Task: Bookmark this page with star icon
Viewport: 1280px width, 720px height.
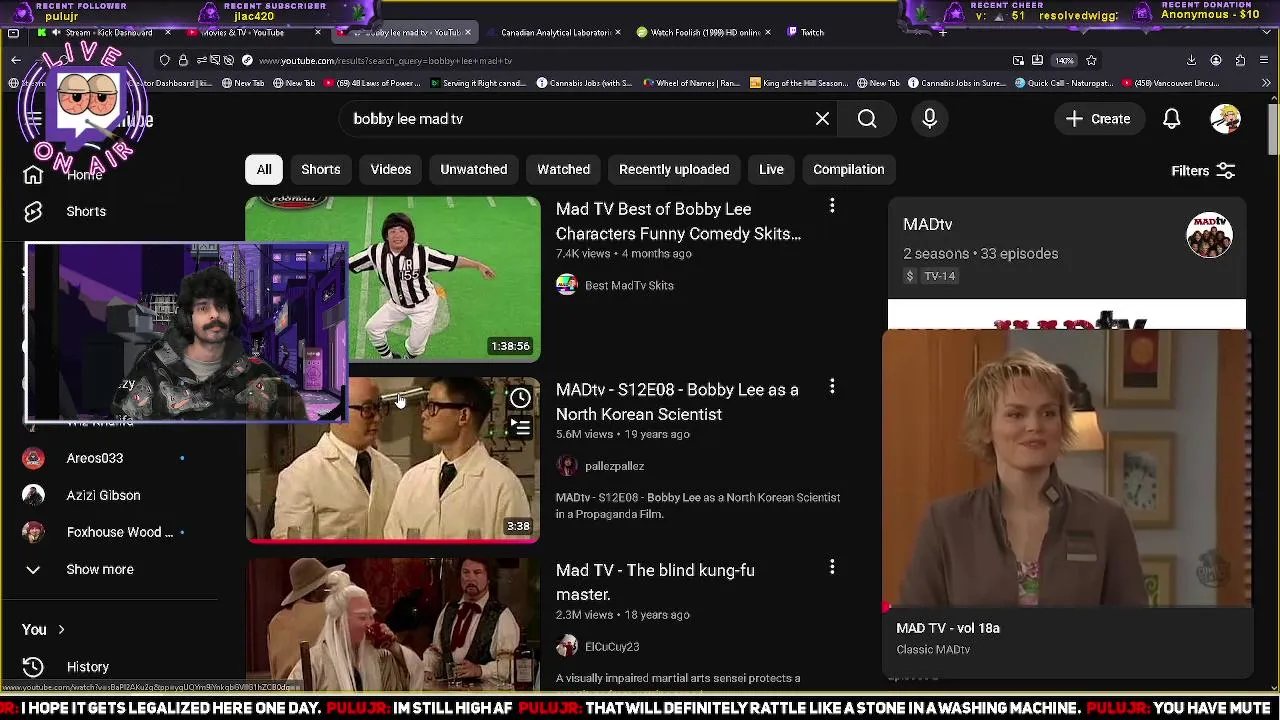Action: click(1091, 61)
